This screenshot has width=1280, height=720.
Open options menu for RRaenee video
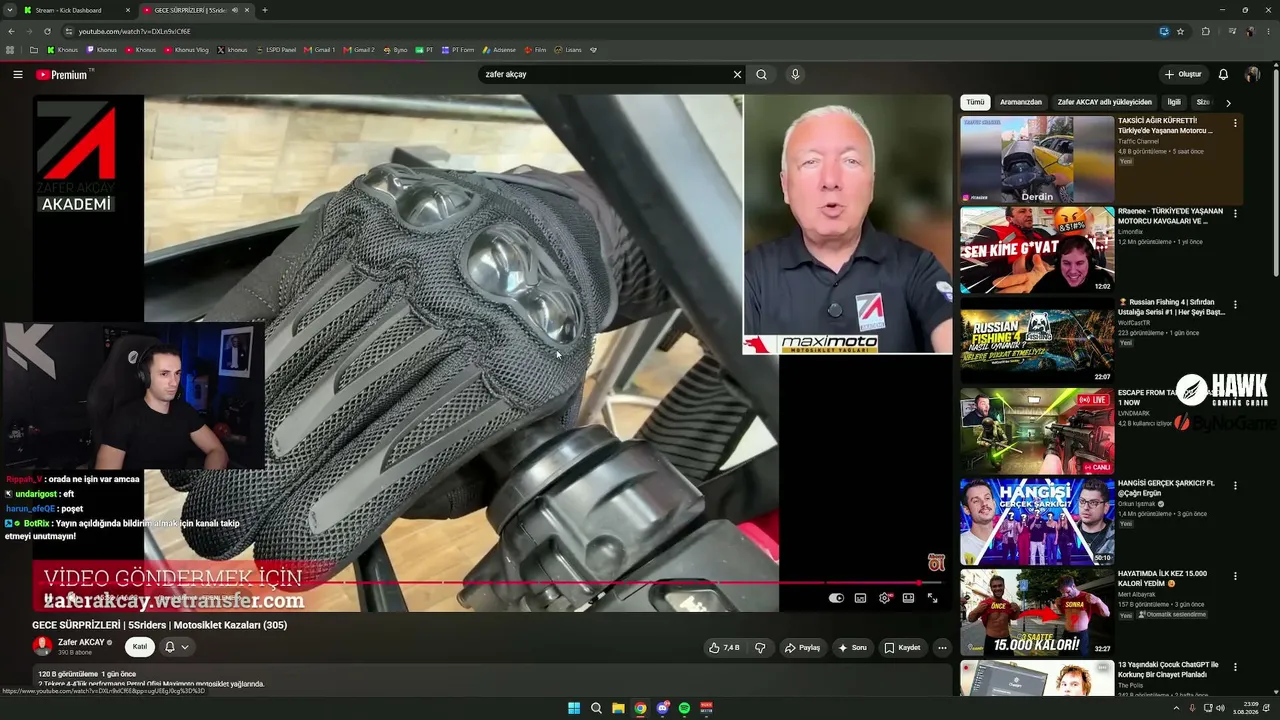point(1235,214)
